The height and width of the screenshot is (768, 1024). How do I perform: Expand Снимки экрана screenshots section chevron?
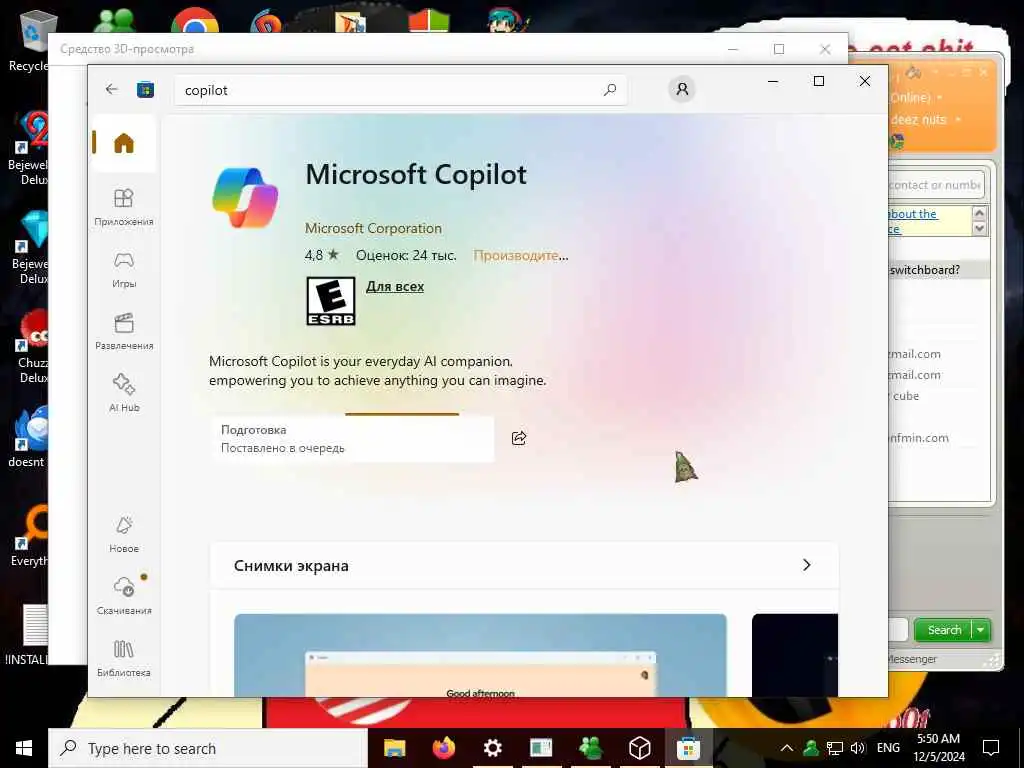pyautogui.click(x=807, y=565)
